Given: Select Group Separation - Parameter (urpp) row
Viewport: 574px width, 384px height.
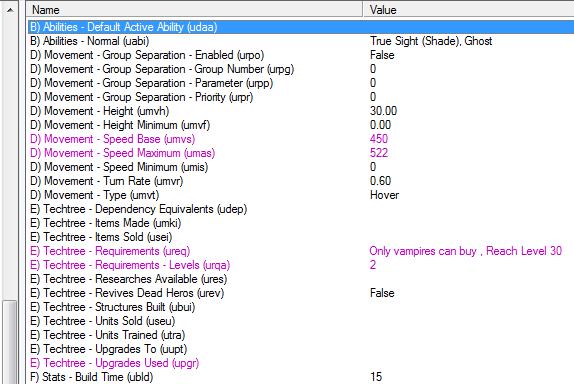Looking at the screenshot, I should pos(301,83).
